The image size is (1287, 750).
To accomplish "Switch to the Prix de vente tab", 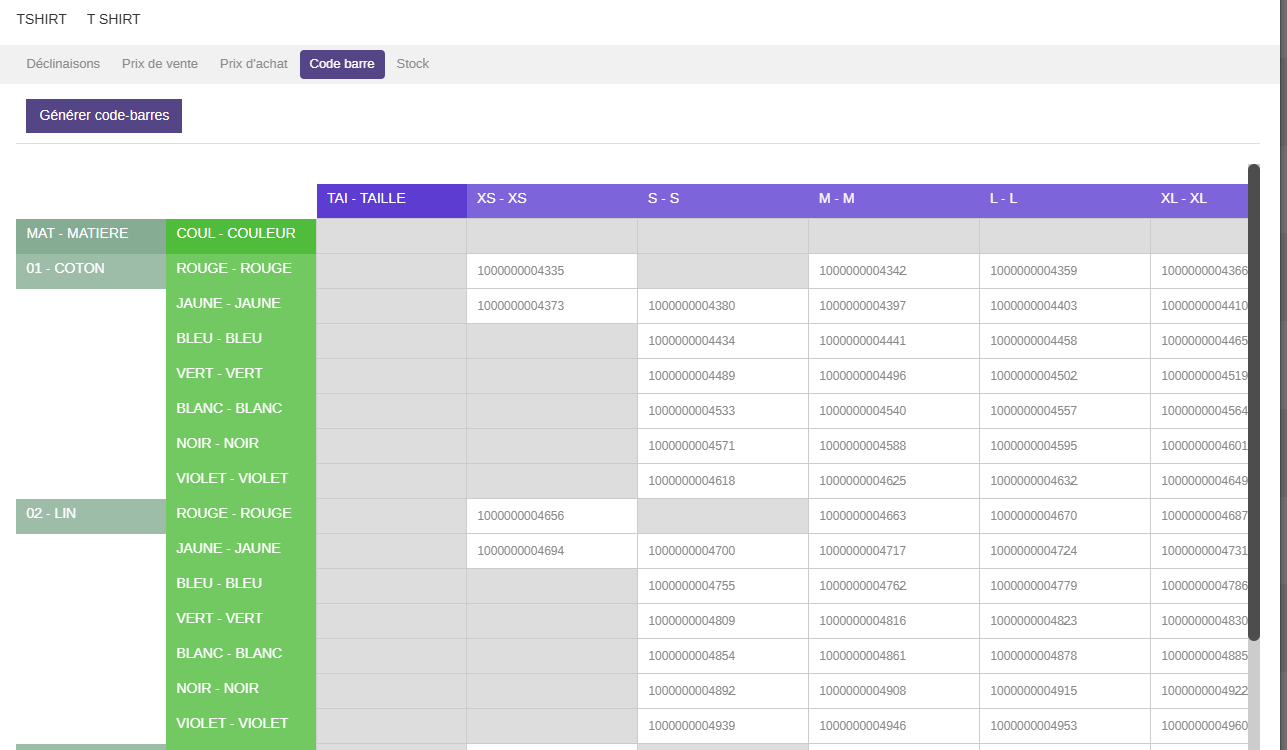I will tap(160, 64).
